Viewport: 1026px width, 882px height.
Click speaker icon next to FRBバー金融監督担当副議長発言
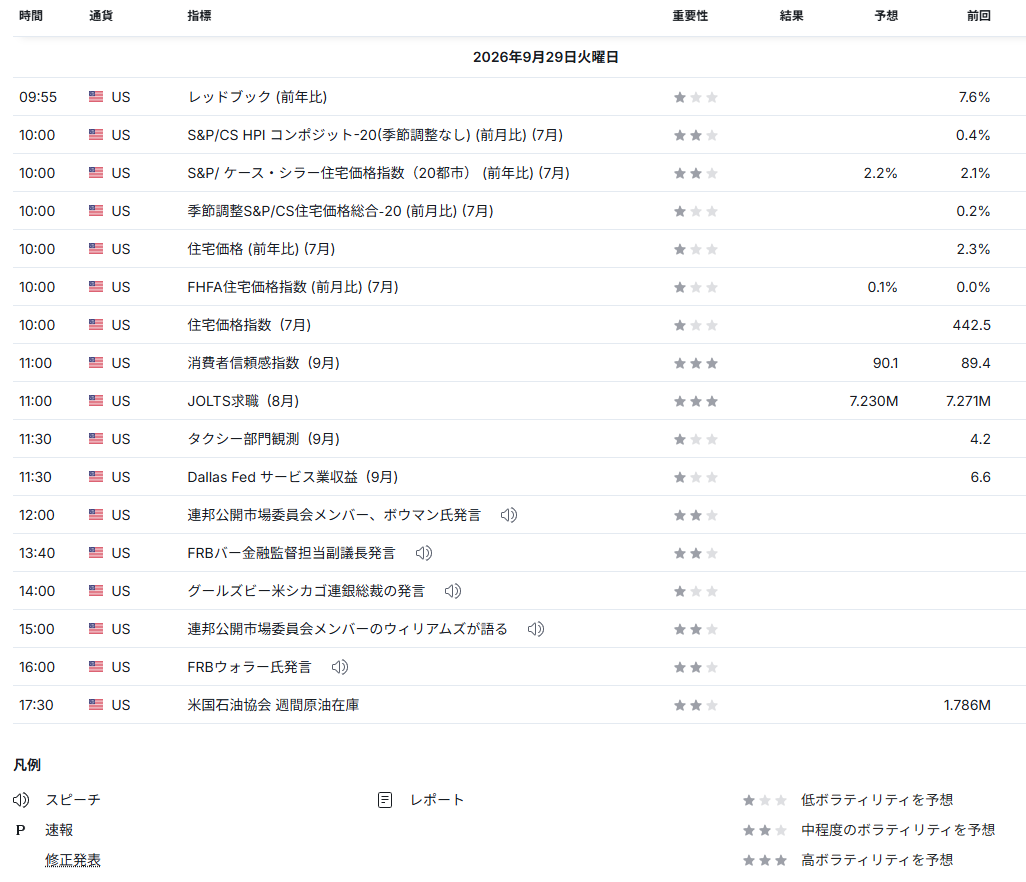(424, 553)
